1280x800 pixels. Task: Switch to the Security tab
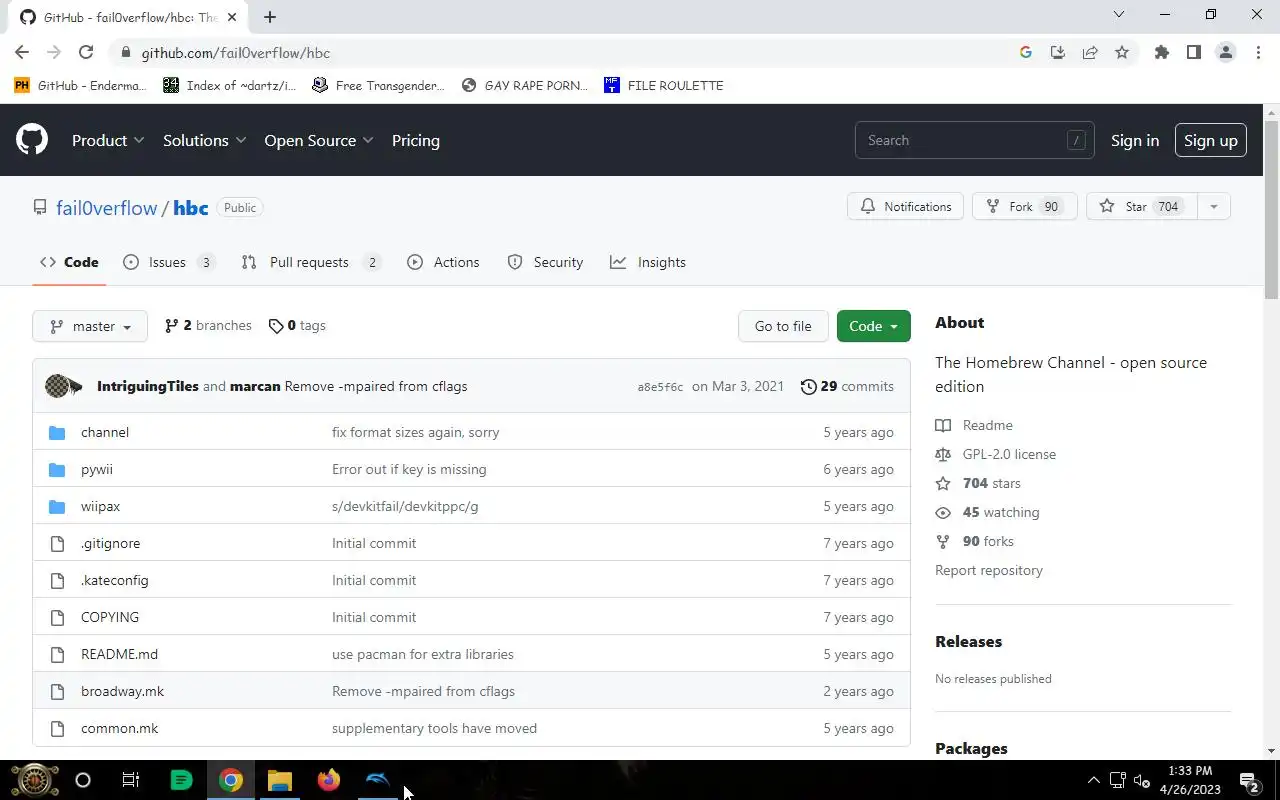545,262
